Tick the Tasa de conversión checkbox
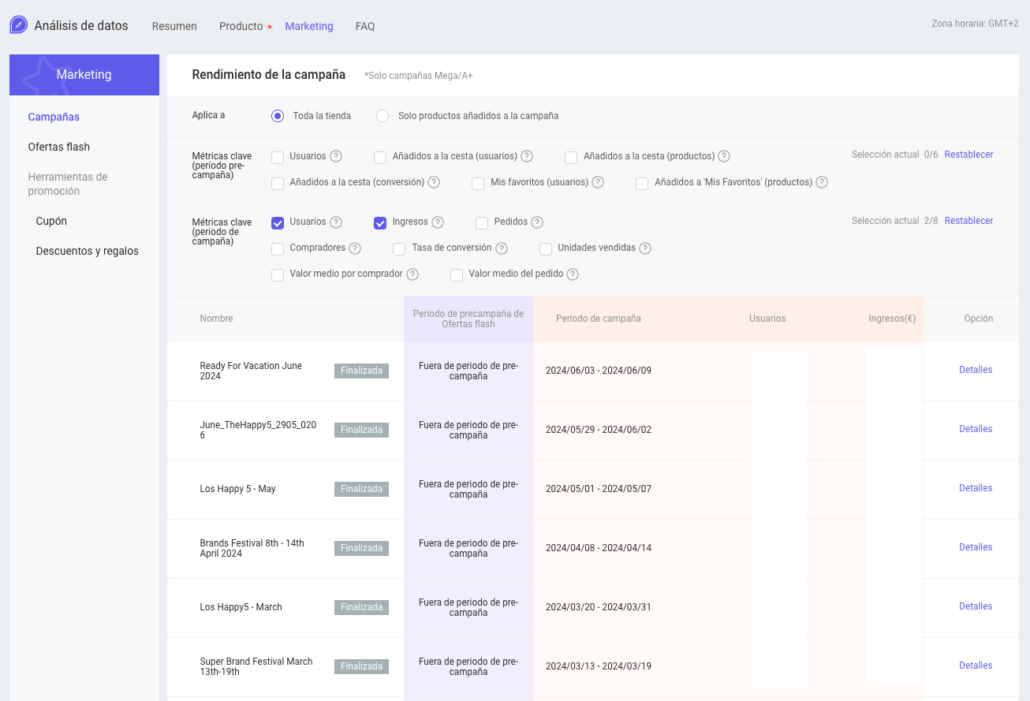This screenshot has width=1030, height=701. click(400, 248)
